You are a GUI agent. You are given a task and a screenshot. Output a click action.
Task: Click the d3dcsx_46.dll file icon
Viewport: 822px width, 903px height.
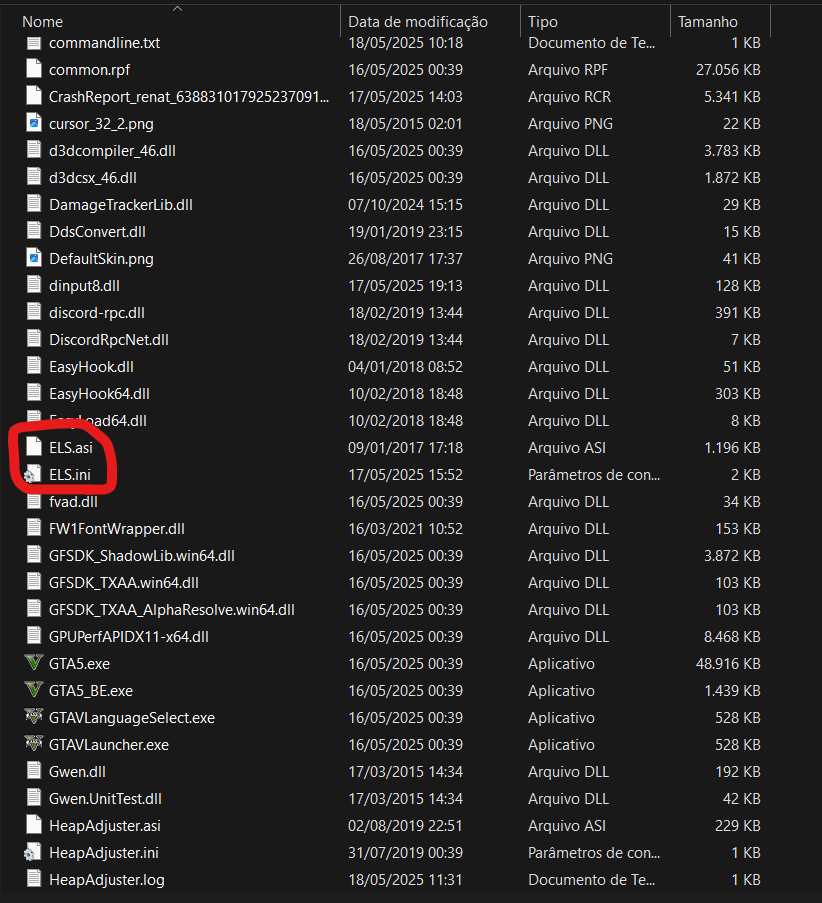point(34,178)
